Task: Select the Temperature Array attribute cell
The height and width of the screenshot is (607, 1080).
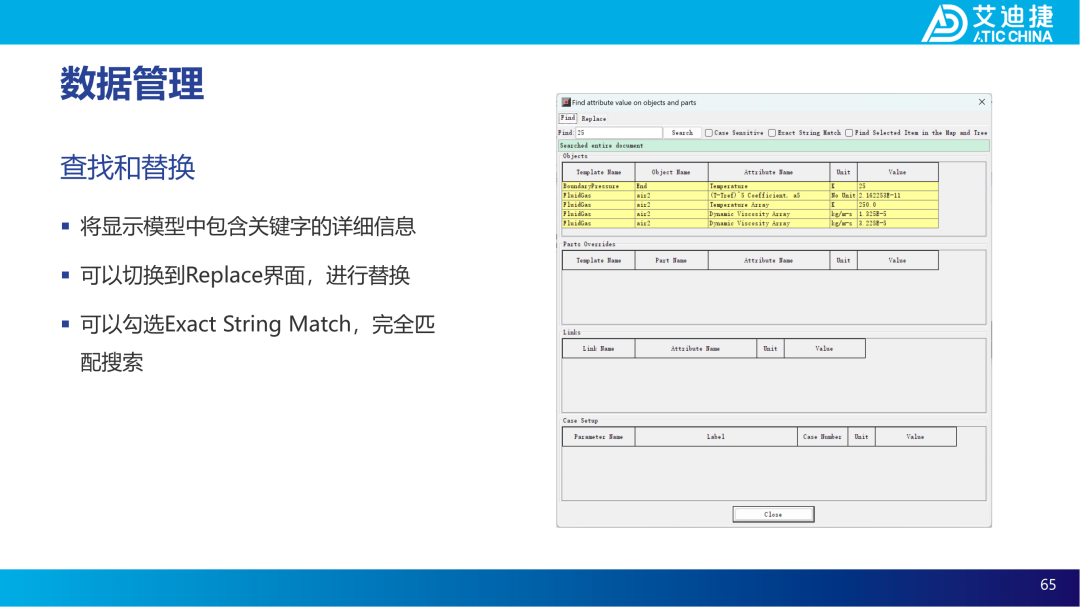Action: point(769,205)
